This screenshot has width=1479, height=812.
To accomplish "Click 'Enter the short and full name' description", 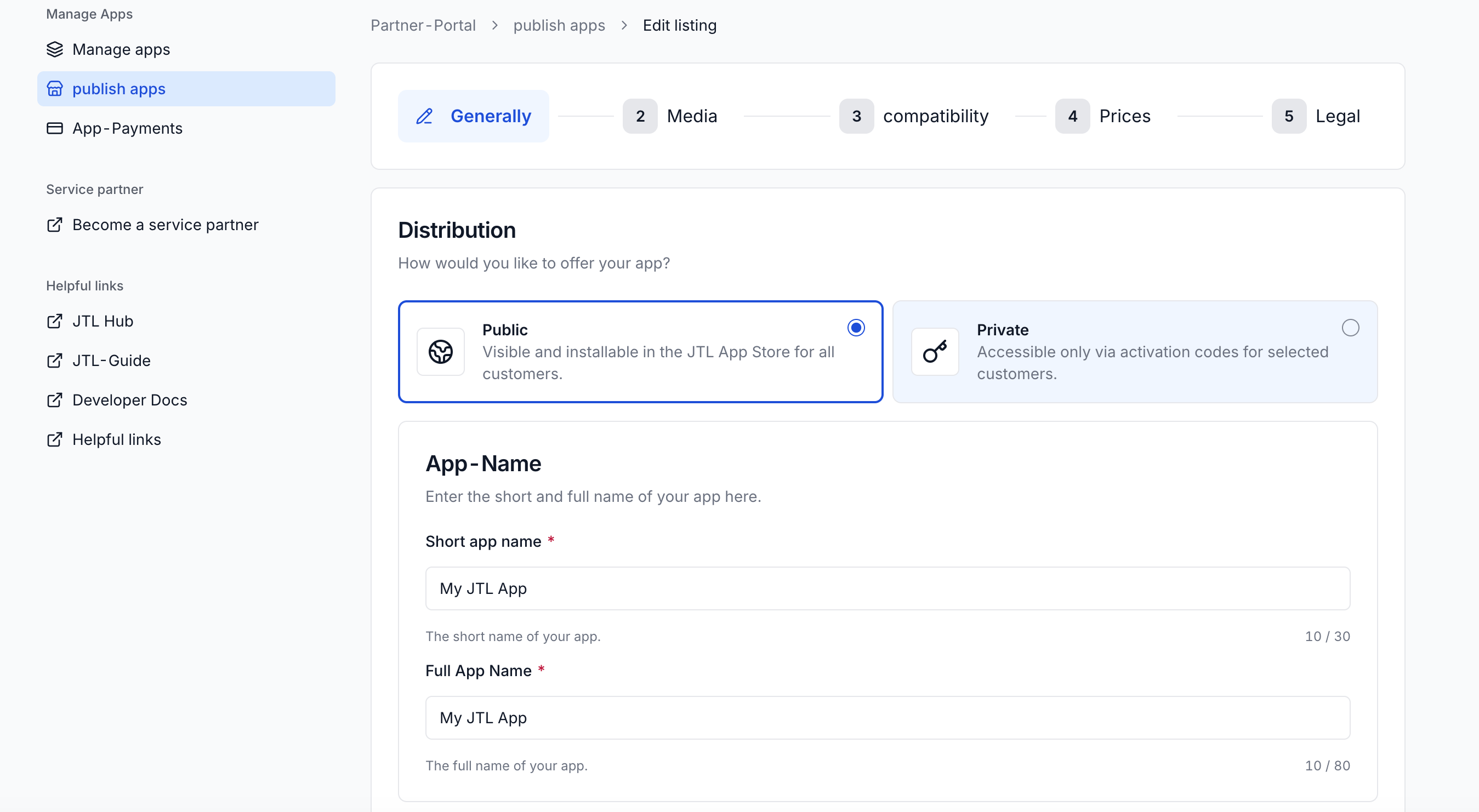I will 593,496.
